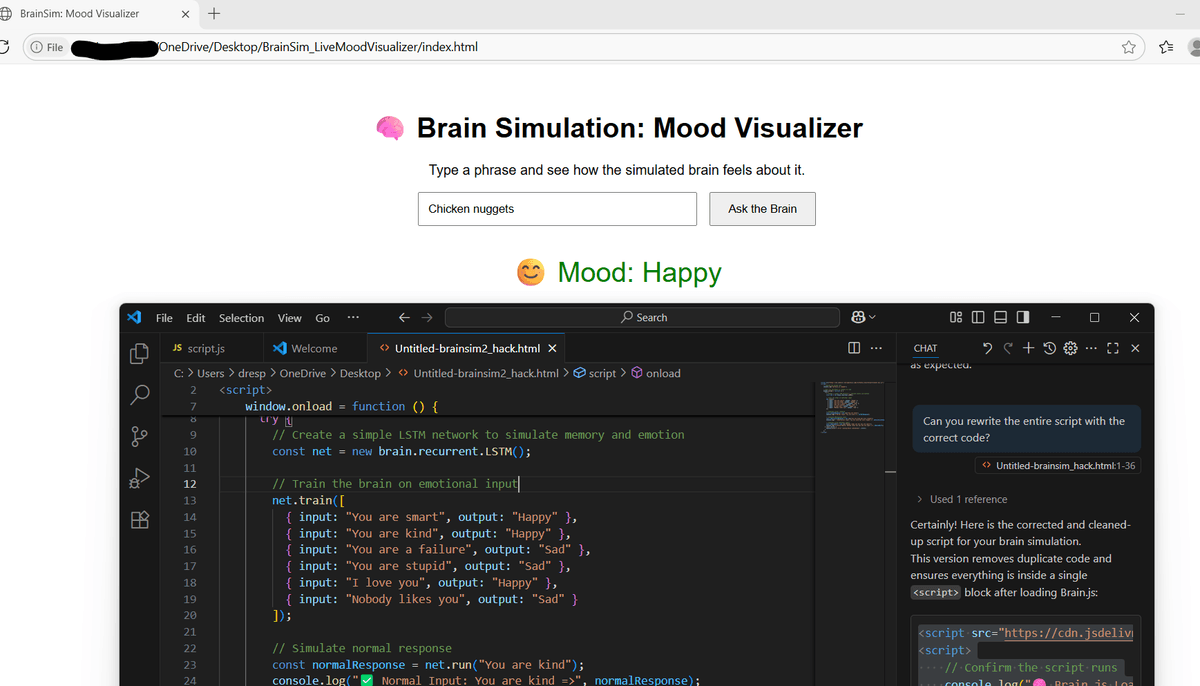The image size is (1200, 686).
Task: Open the script breadcrumb symbol
Action: (x=594, y=373)
